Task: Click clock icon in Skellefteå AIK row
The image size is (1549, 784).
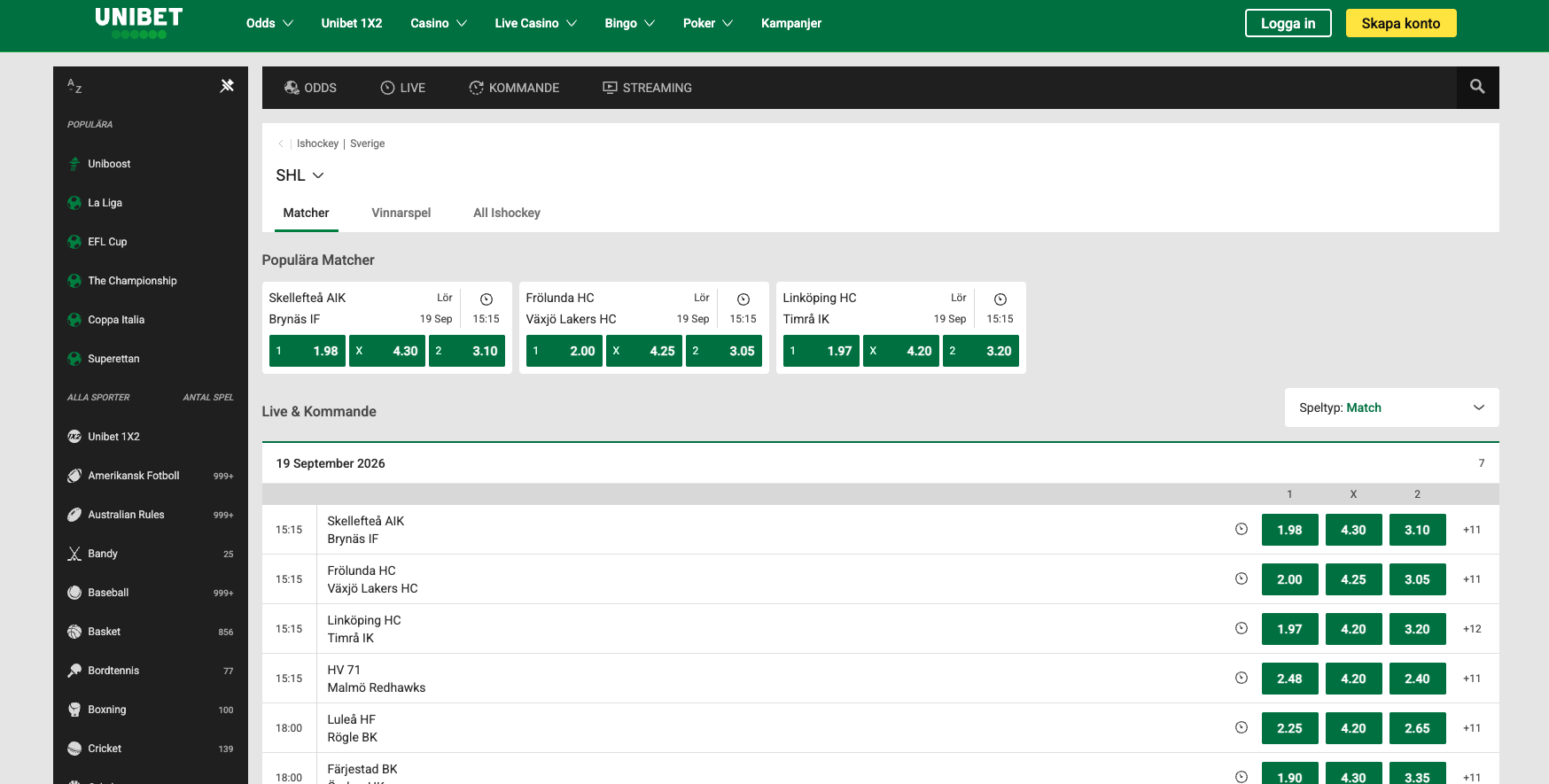Action: (1242, 529)
